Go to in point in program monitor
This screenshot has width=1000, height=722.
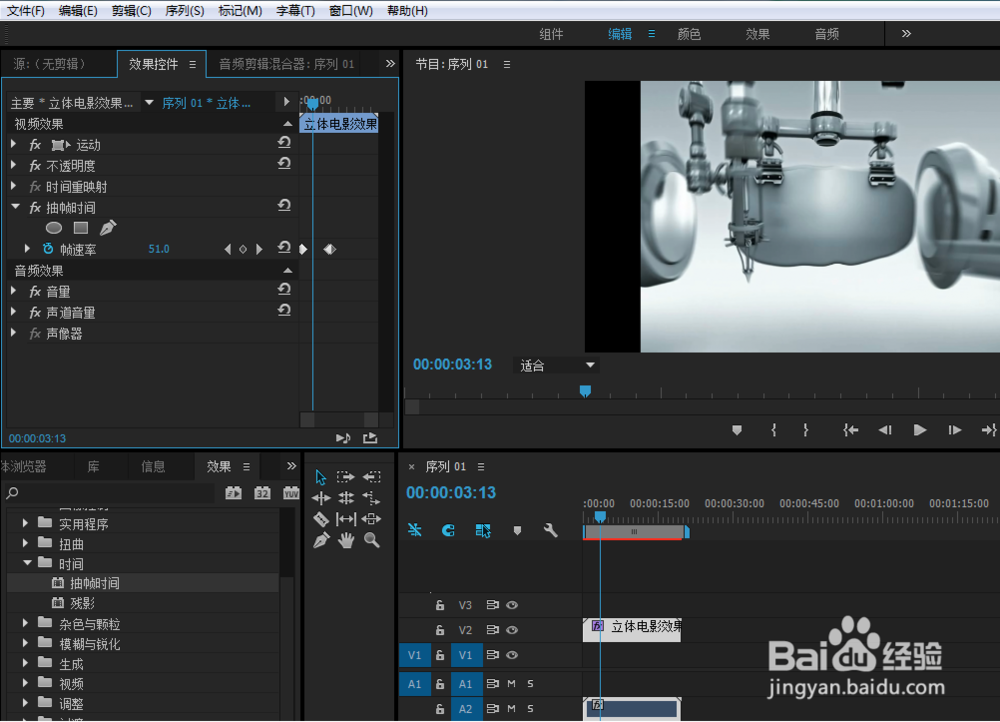pos(850,430)
